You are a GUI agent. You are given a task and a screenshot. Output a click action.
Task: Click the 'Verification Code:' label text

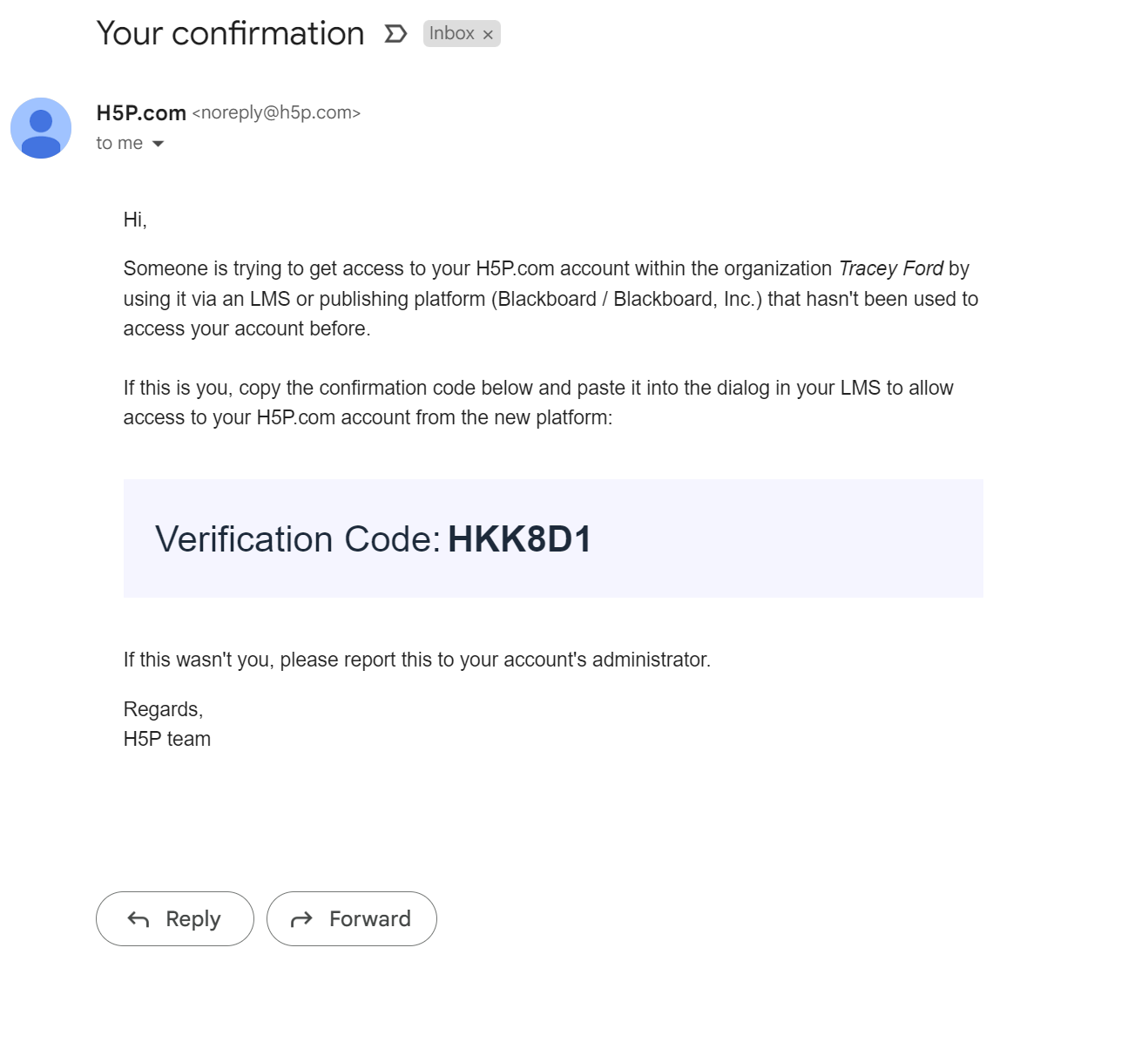298,539
